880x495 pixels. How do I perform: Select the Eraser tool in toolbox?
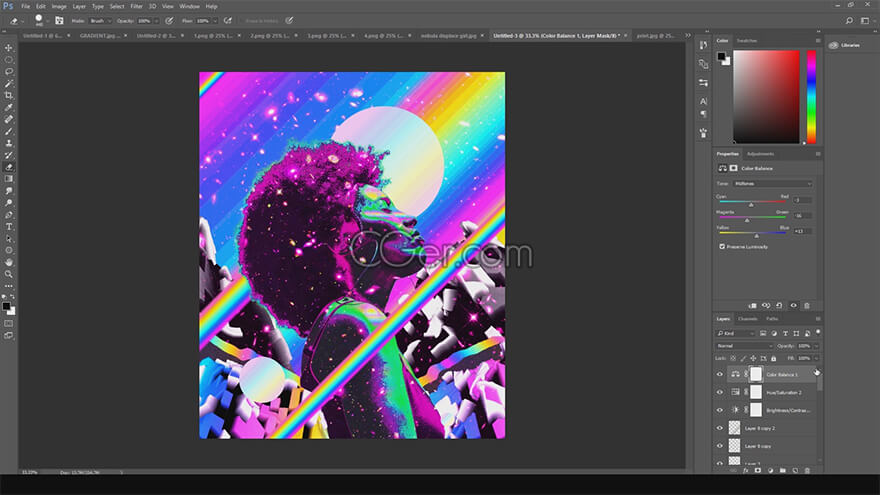click(x=8, y=167)
